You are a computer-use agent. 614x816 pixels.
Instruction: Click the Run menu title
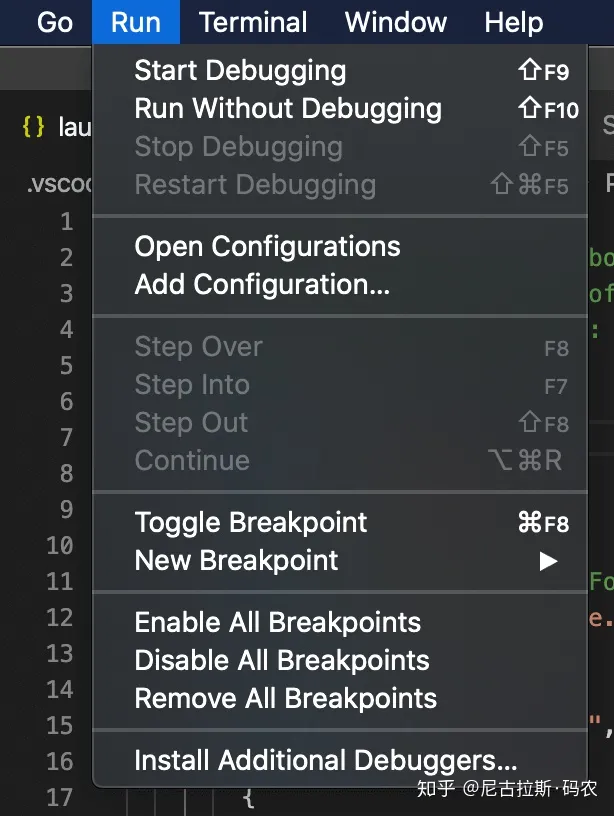click(135, 22)
